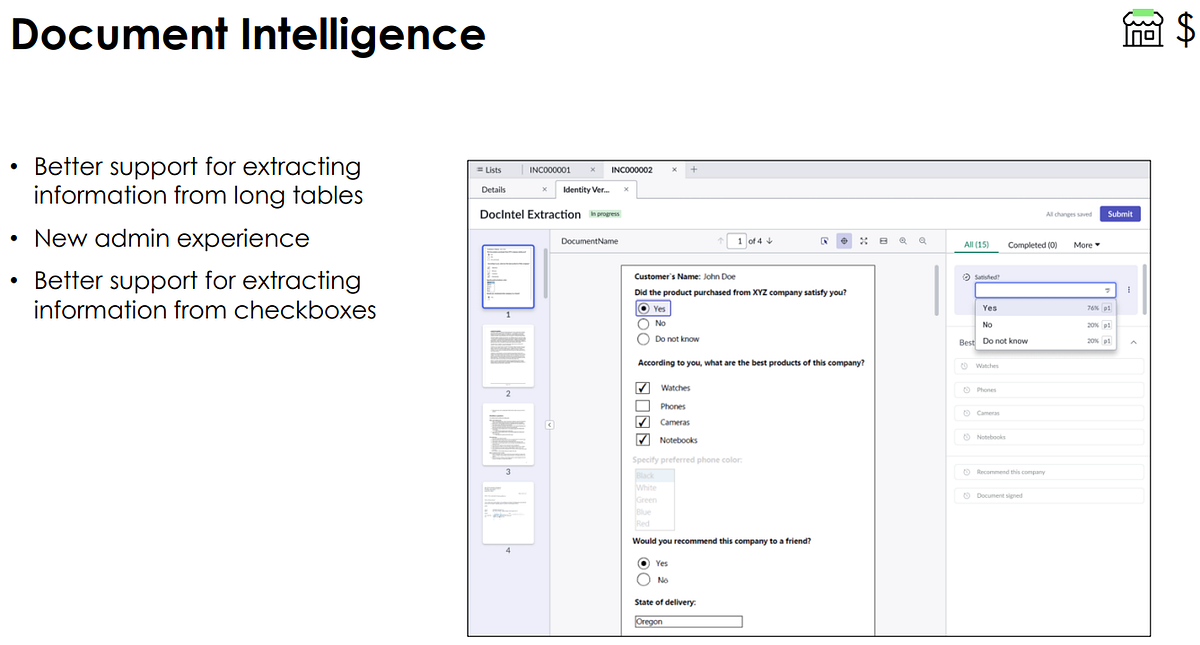Select page 3 thumbnail in the sidebar
This screenshot has width=1200, height=645.
tap(508, 434)
